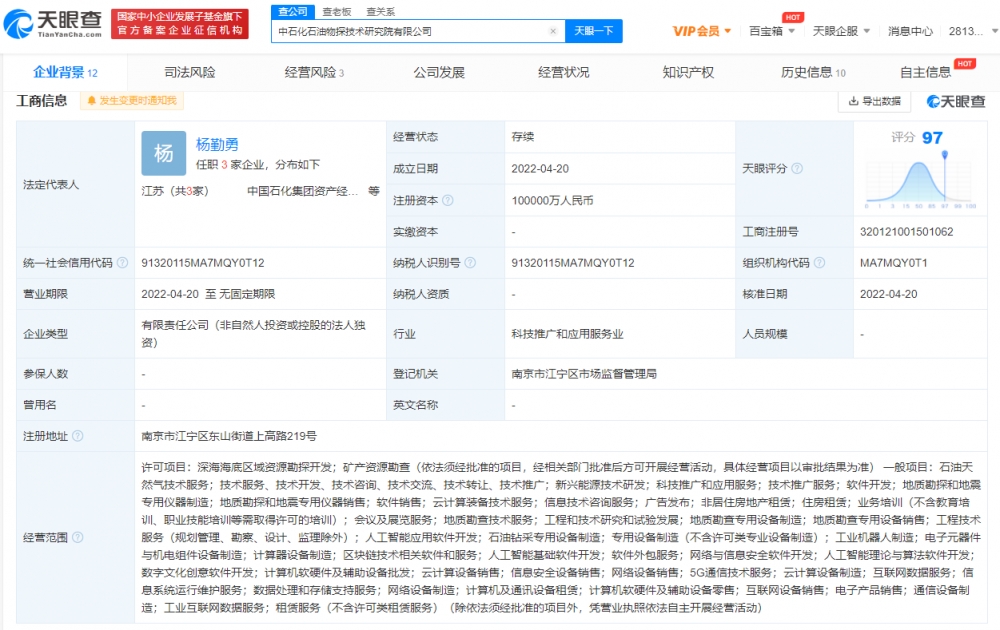Expand the 百宝箱 menu
The image size is (1000, 630).
tap(772, 31)
